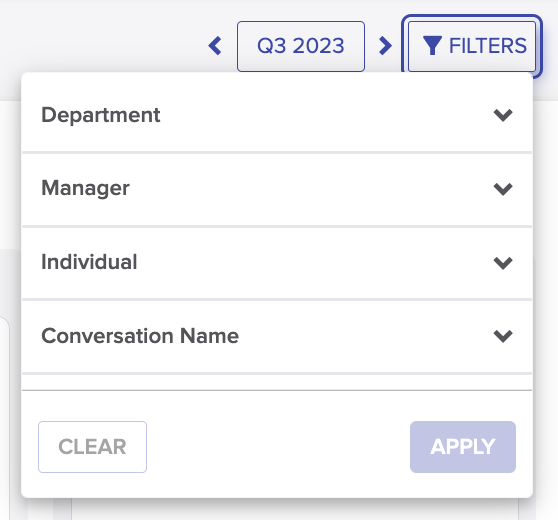Screen dimensions: 558x520
Task: Select the Individual label text
Action: [89, 262]
